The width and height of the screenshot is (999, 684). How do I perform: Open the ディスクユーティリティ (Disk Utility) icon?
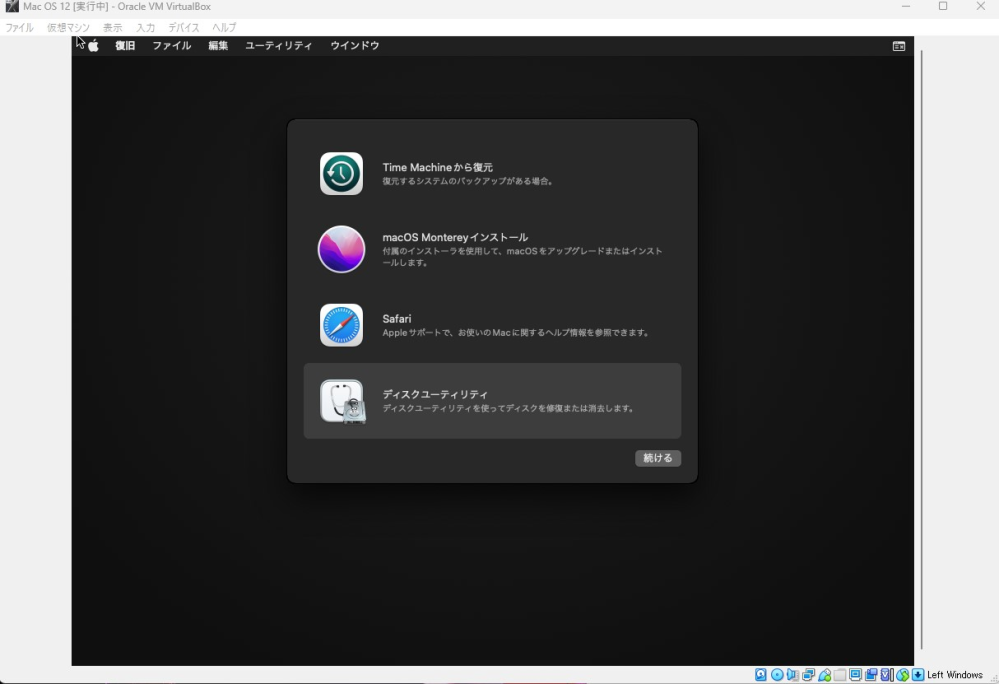point(341,398)
